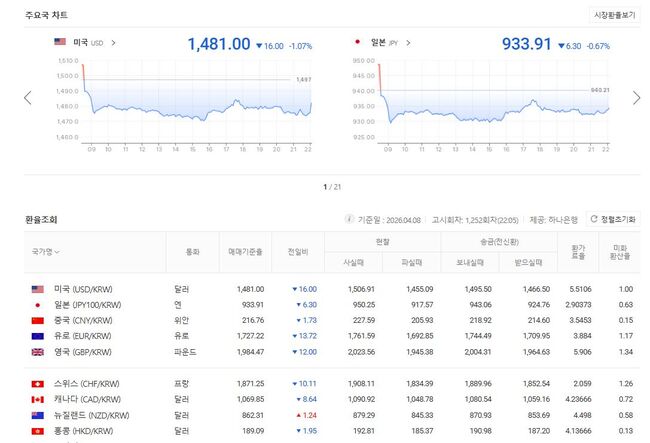Click the Swiss flag in the CHF/KRW row
Image resolution: width=650 pixels, height=443 pixels.
point(38,383)
